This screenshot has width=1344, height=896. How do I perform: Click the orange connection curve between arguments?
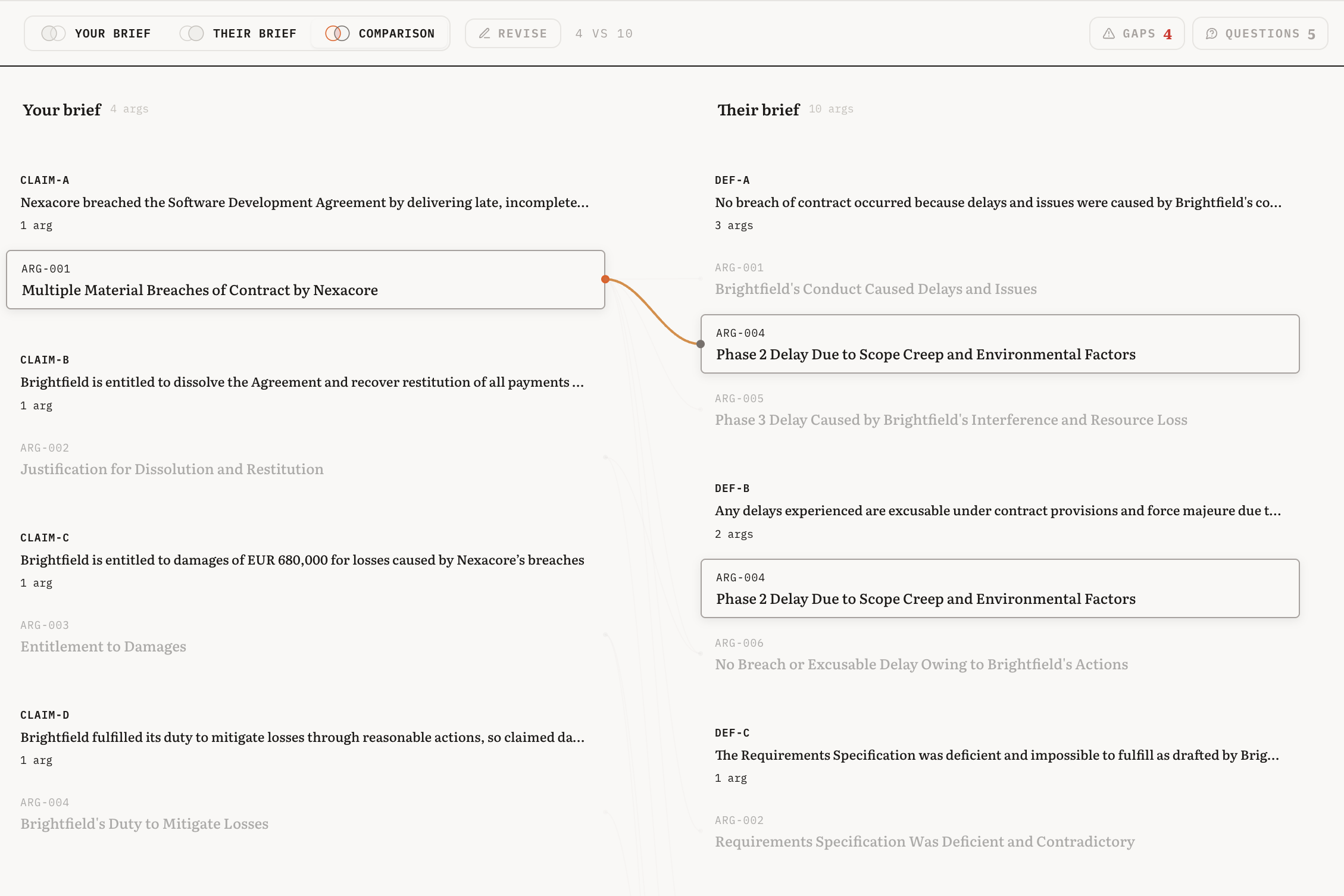pos(652,311)
